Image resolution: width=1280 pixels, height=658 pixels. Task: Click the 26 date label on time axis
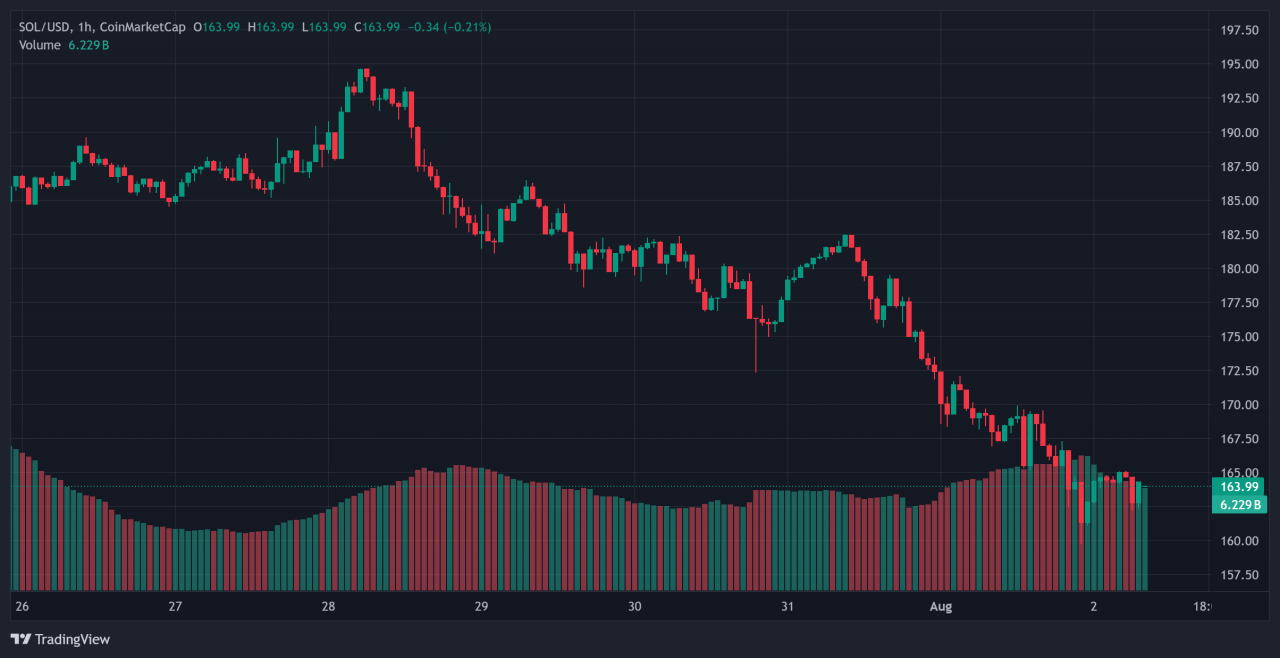(x=22, y=607)
